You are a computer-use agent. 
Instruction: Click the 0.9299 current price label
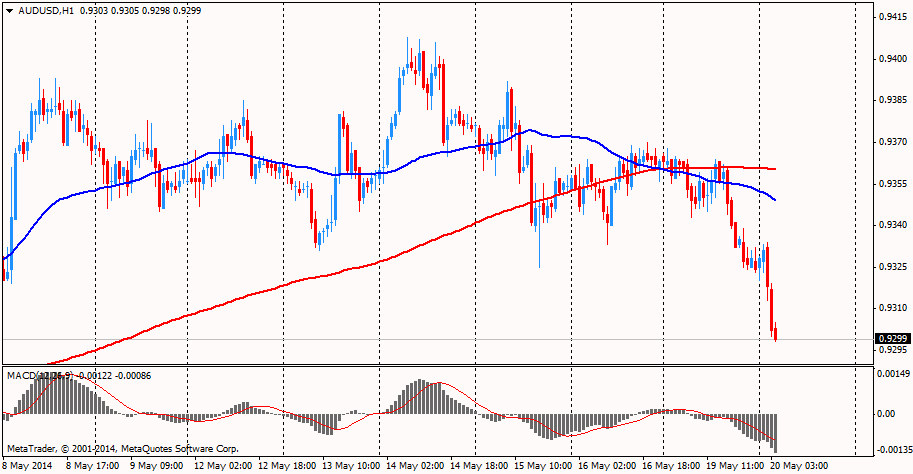pos(893,339)
